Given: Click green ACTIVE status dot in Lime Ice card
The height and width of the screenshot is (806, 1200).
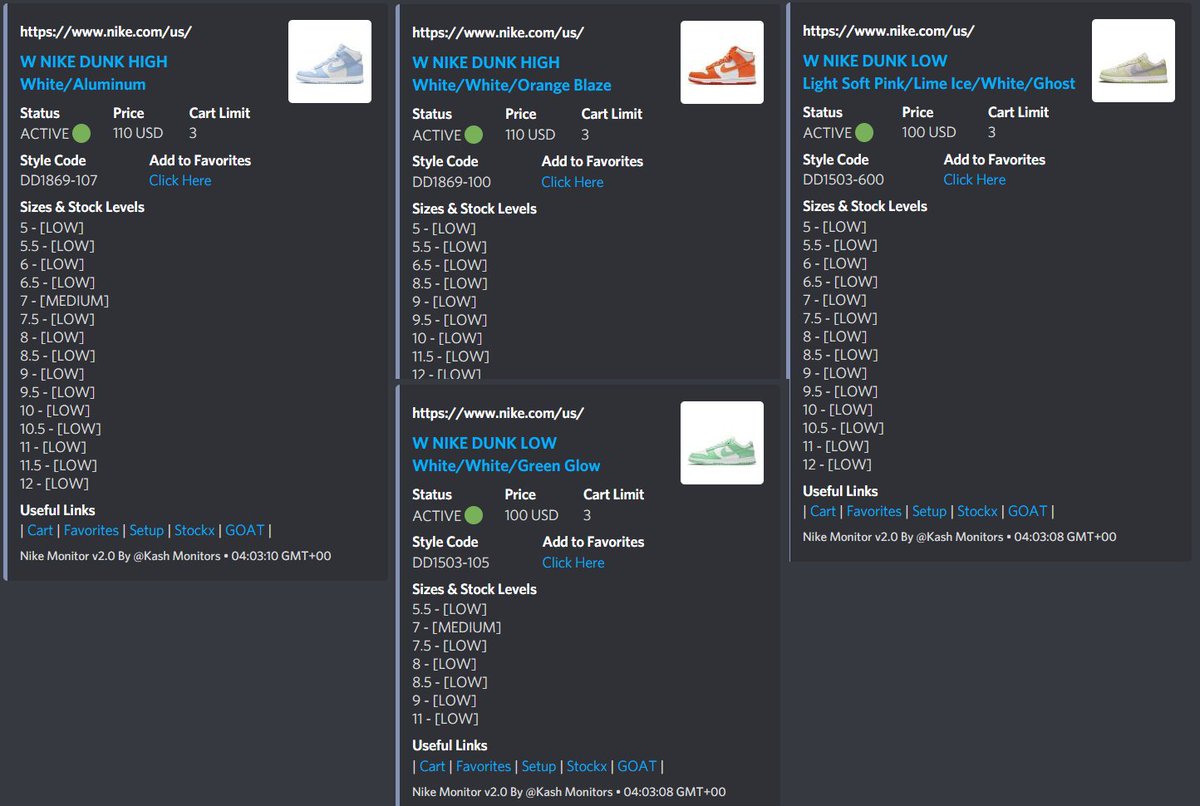Looking at the screenshot, I should tap(864, 132).
